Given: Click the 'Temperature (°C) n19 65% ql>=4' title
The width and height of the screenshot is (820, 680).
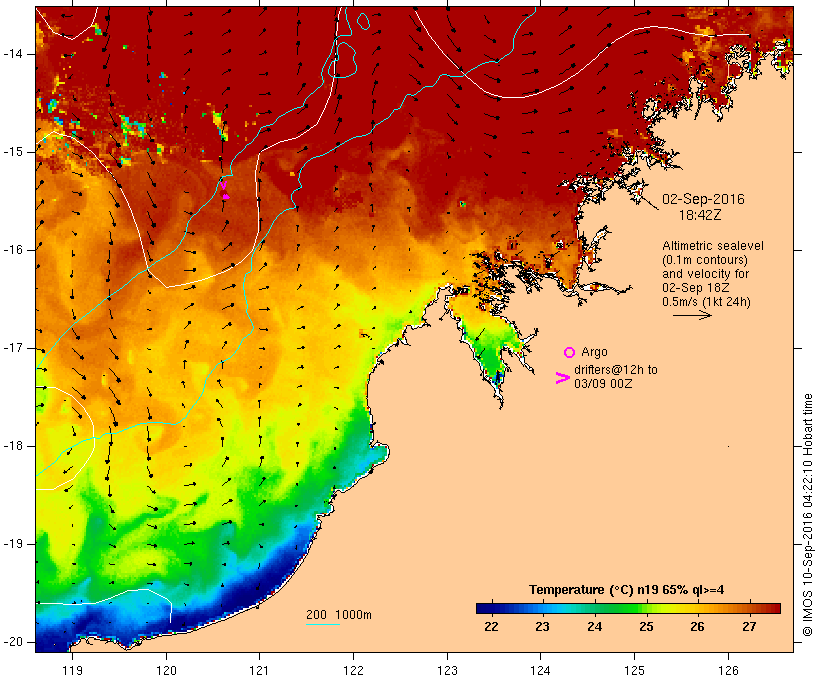Looking at the screenshot, I should coord(627,590).
